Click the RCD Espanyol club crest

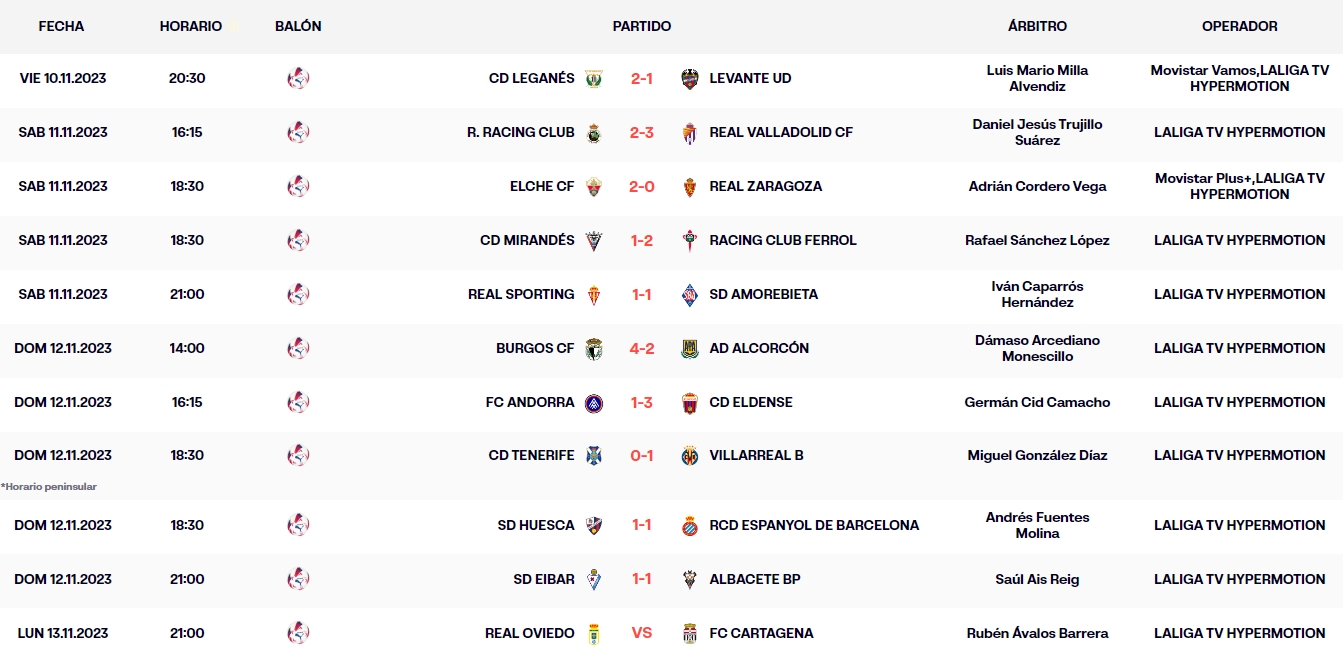click(x=690, y=525)
